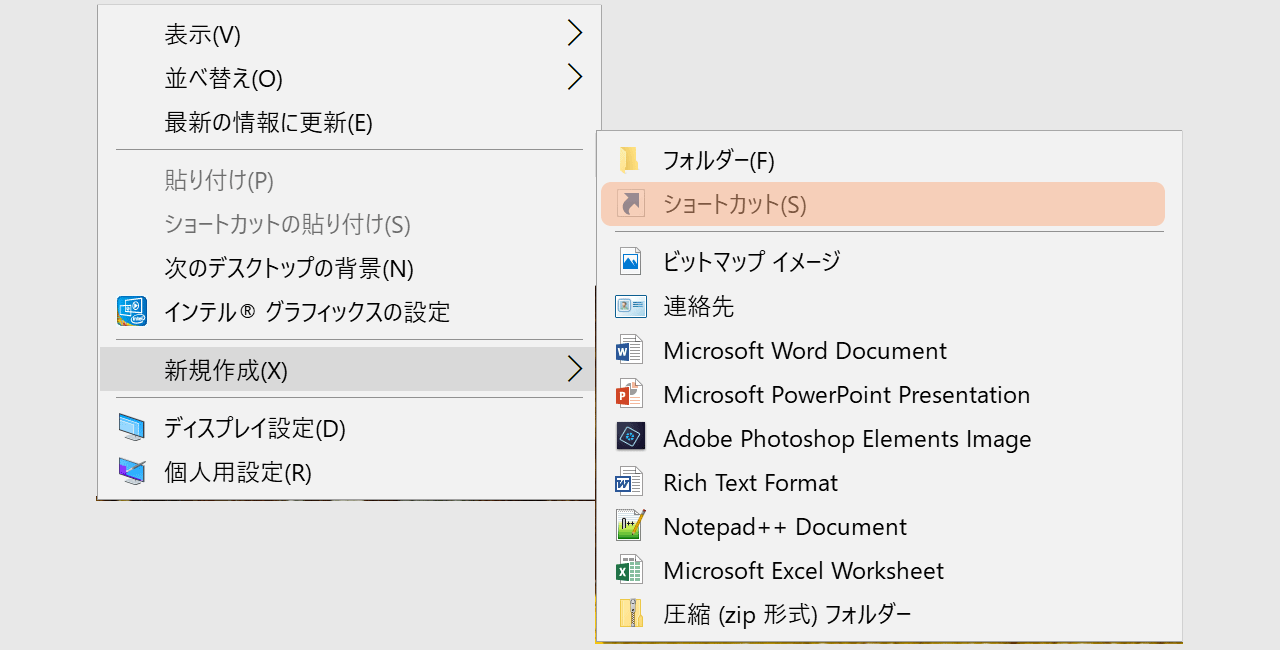This screenshot has width=1280, height=650.
Task: Choose 最新の情報に更新(E) to refresh
Action: click(x=349, y=123)
